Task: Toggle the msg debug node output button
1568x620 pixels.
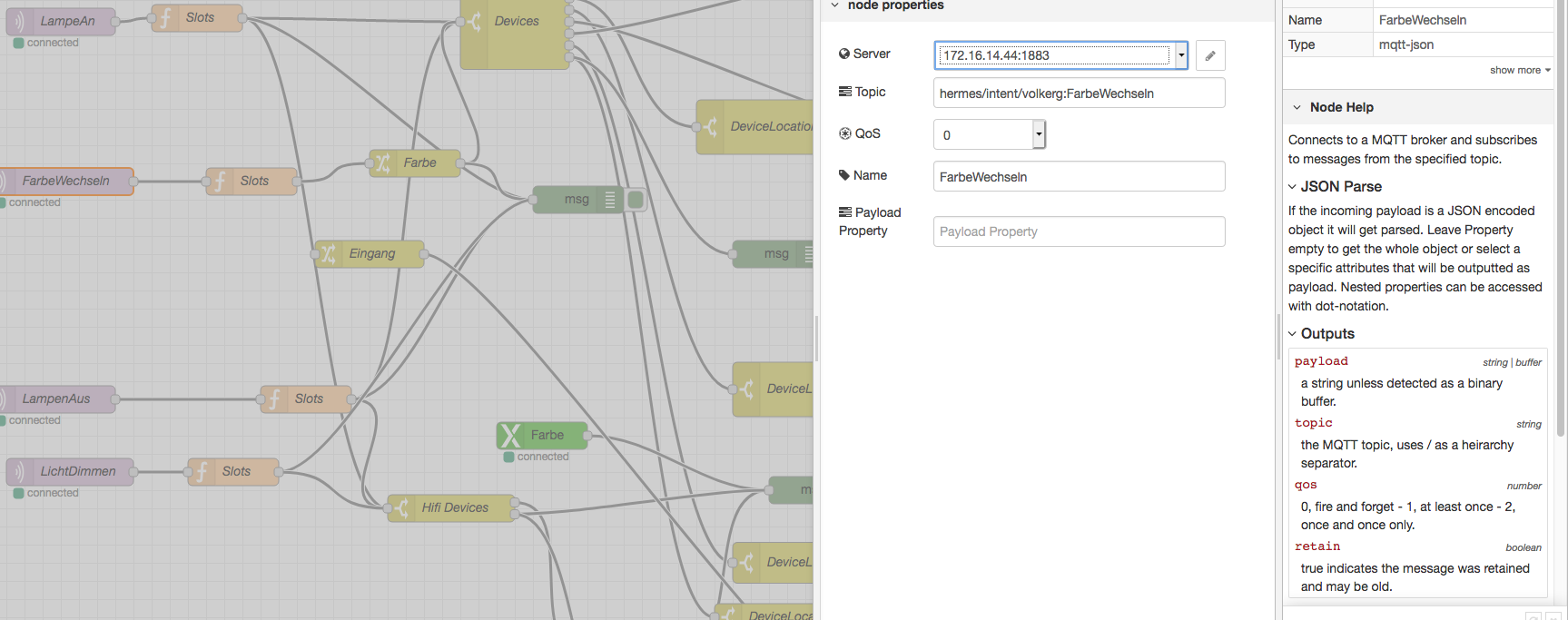Action: pyautogui.click(x=636, y=199)
